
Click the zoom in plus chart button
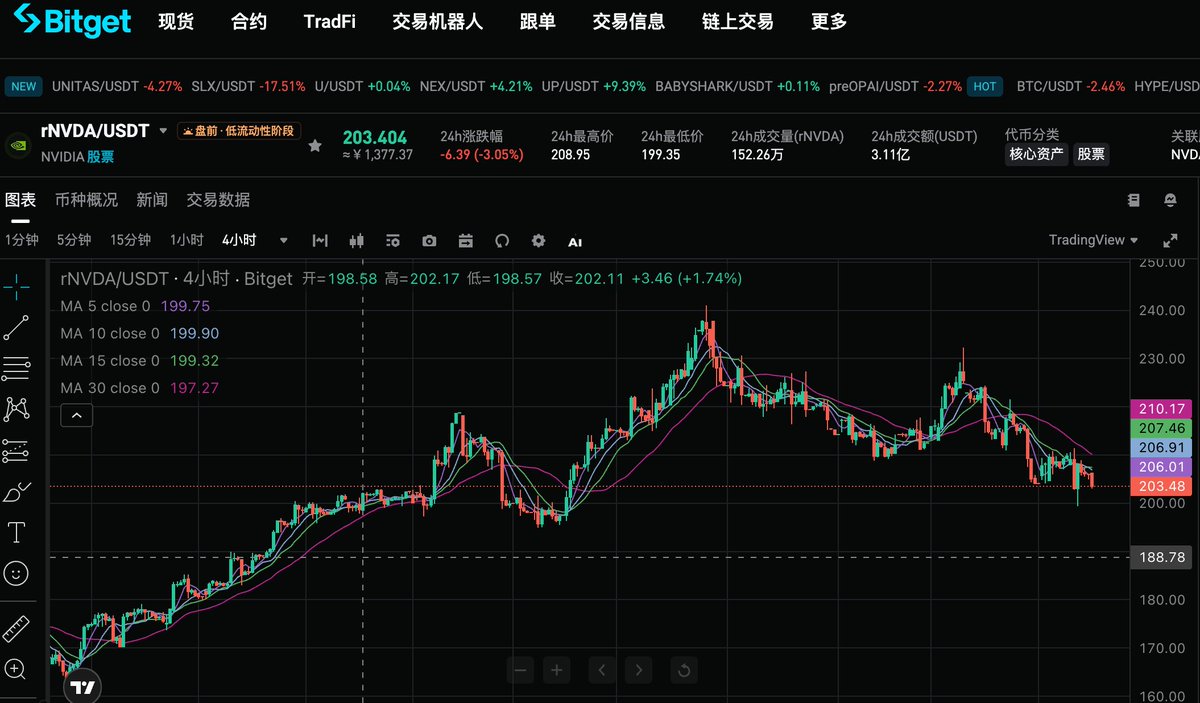pyautogui.click(x=556, y=669)
